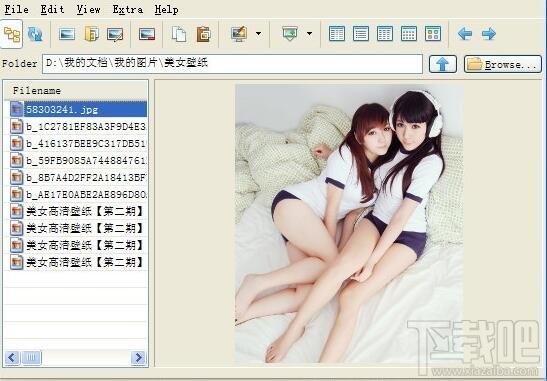This screenshot has height=381, width=547.
Task: Open the Help menu
Action: coord(166,9)
